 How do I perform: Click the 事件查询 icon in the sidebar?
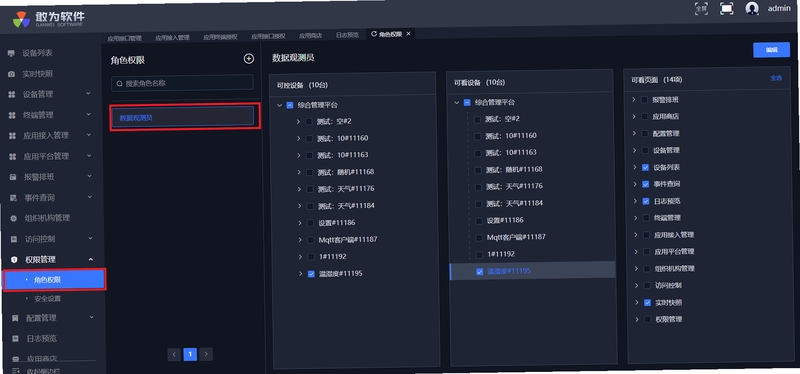[13, 197]
